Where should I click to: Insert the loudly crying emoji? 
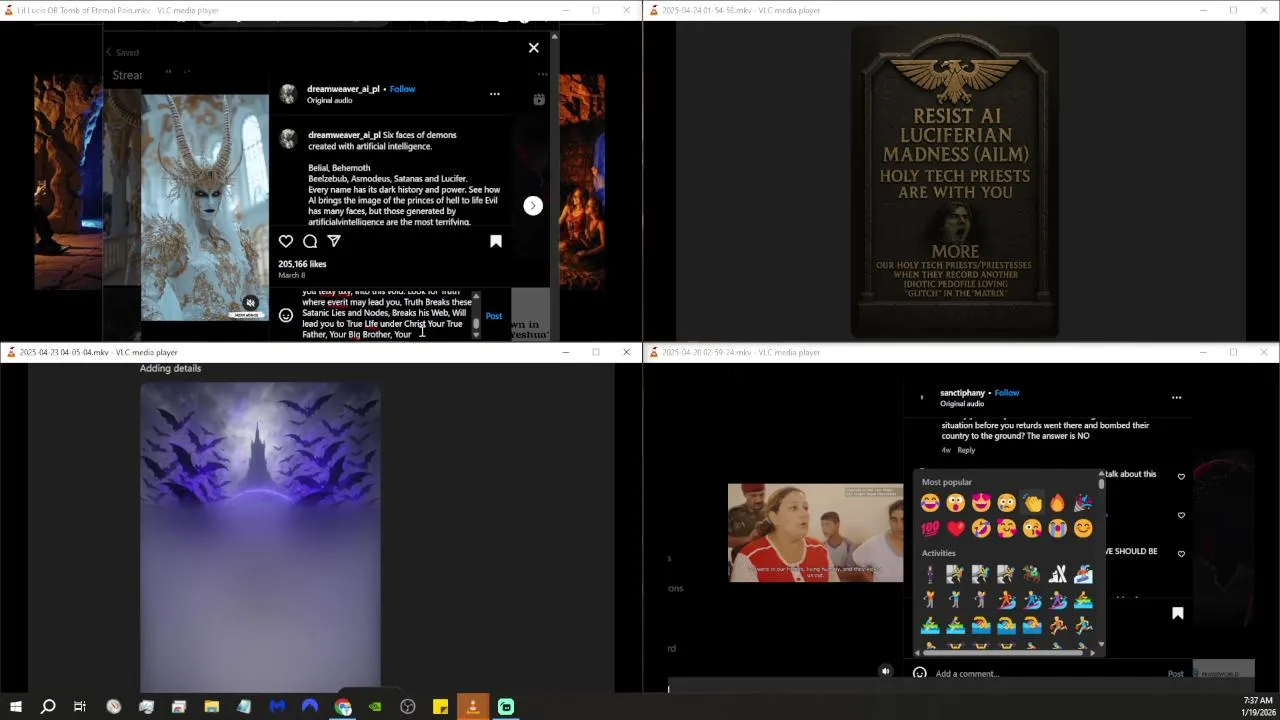pyautogui.click(x=1057, y=528)
